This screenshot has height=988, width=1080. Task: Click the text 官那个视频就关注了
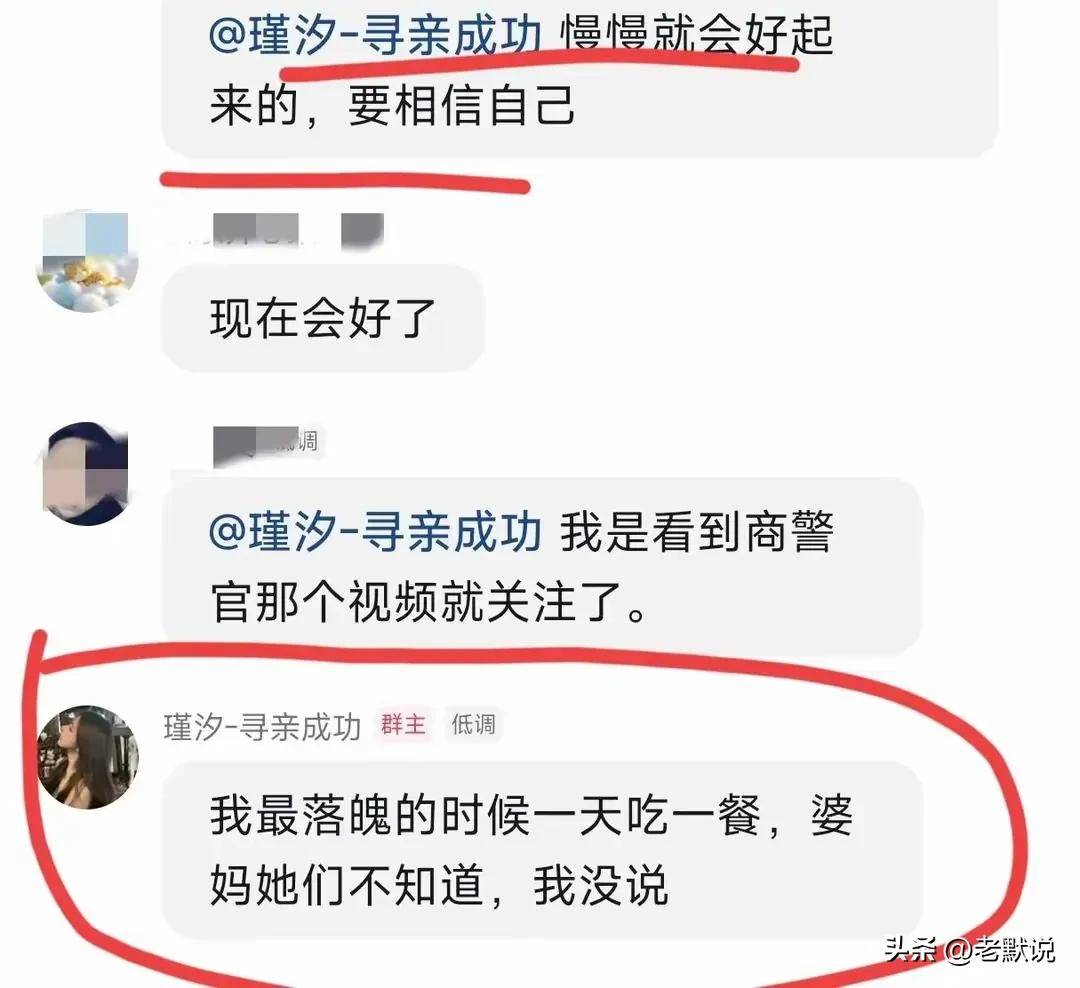[x=427, y=602]
